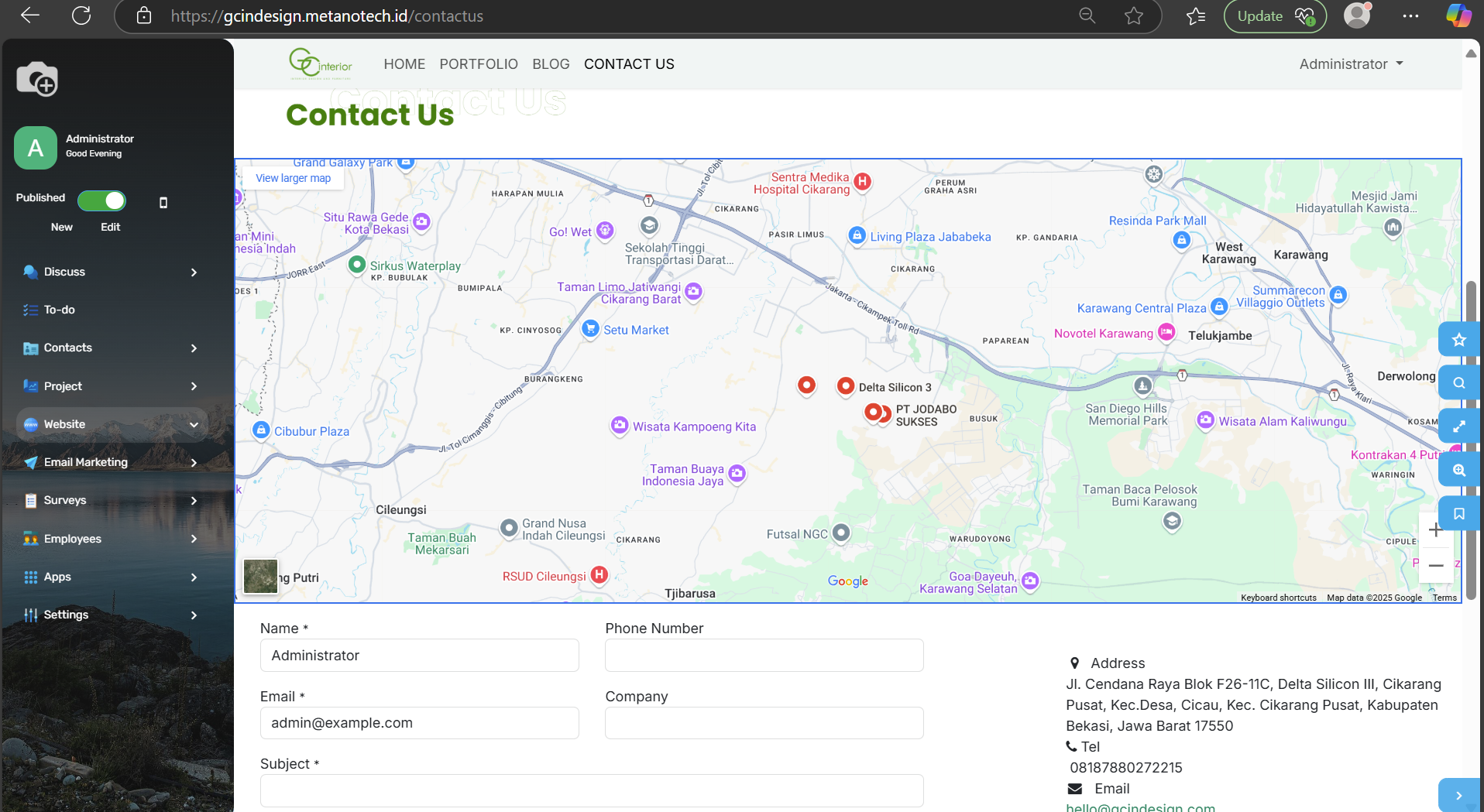1484x812 pixels.
Task: Click the Sirkus Waterplay map marker
Action: tap(356, 265)
